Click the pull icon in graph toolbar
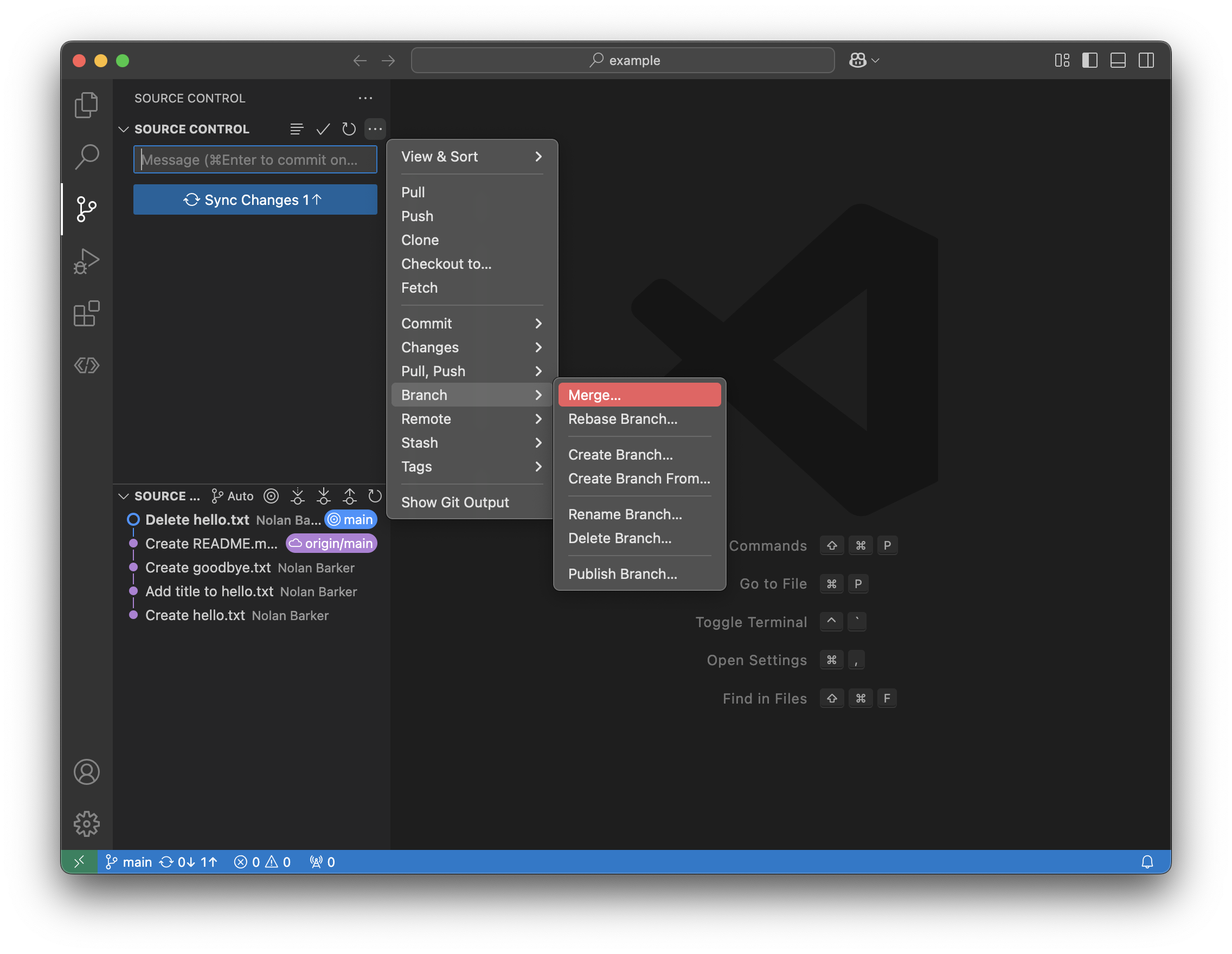Viewport: 1232px width, 954px height. pyautogui.click(x=323, y=496)
